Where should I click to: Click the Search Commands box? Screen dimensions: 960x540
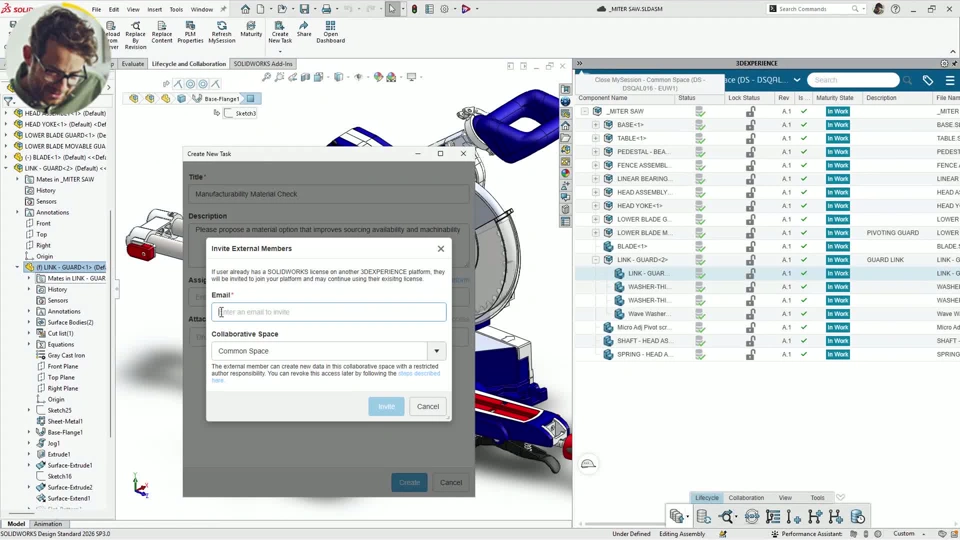coord(816,9)
